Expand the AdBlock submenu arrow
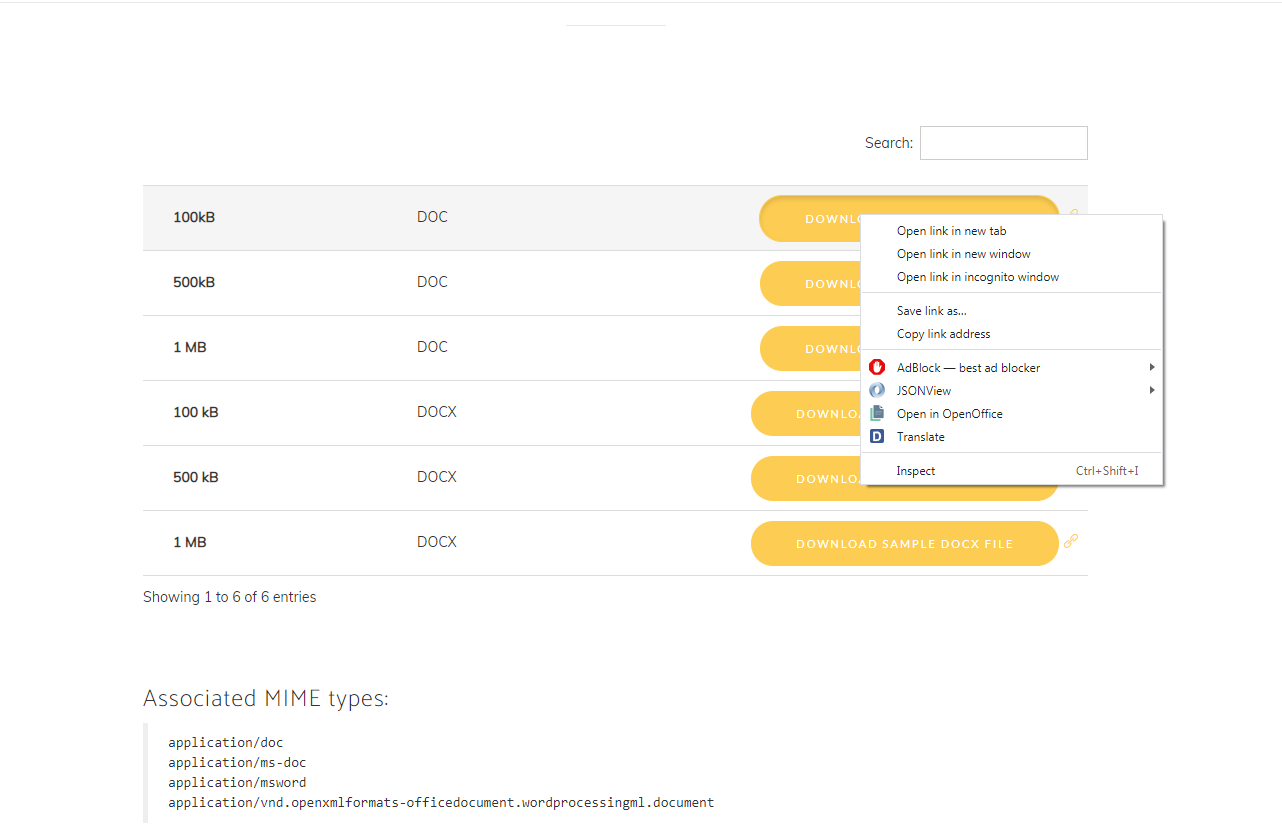Screen dimensions: 1282x837 (1152, 368)
